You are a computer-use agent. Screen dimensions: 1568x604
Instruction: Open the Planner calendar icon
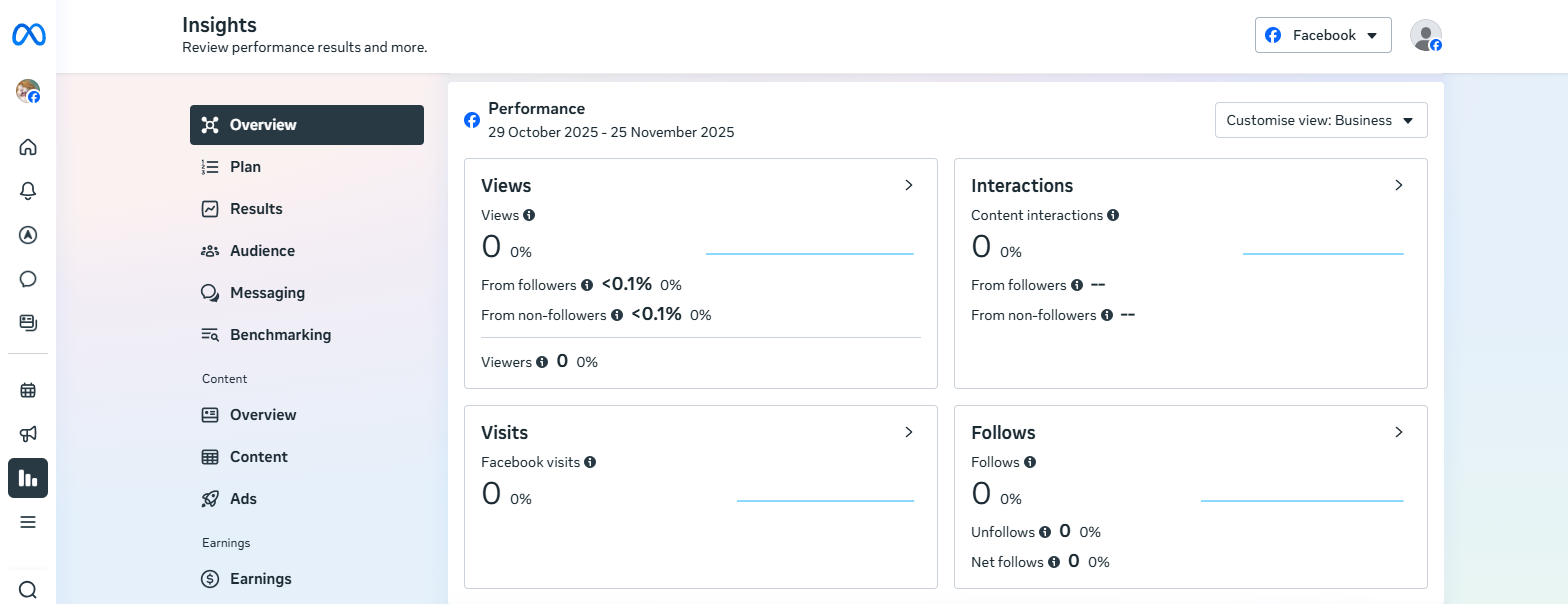(x=28, y=390)
